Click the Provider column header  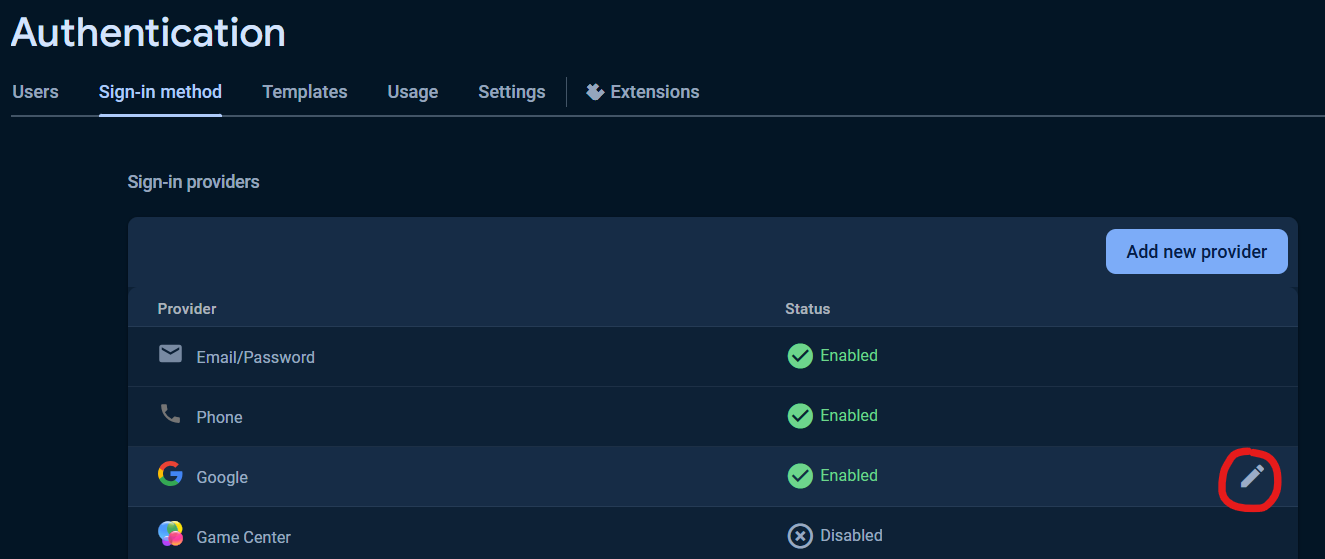click(x=187, y=309)
